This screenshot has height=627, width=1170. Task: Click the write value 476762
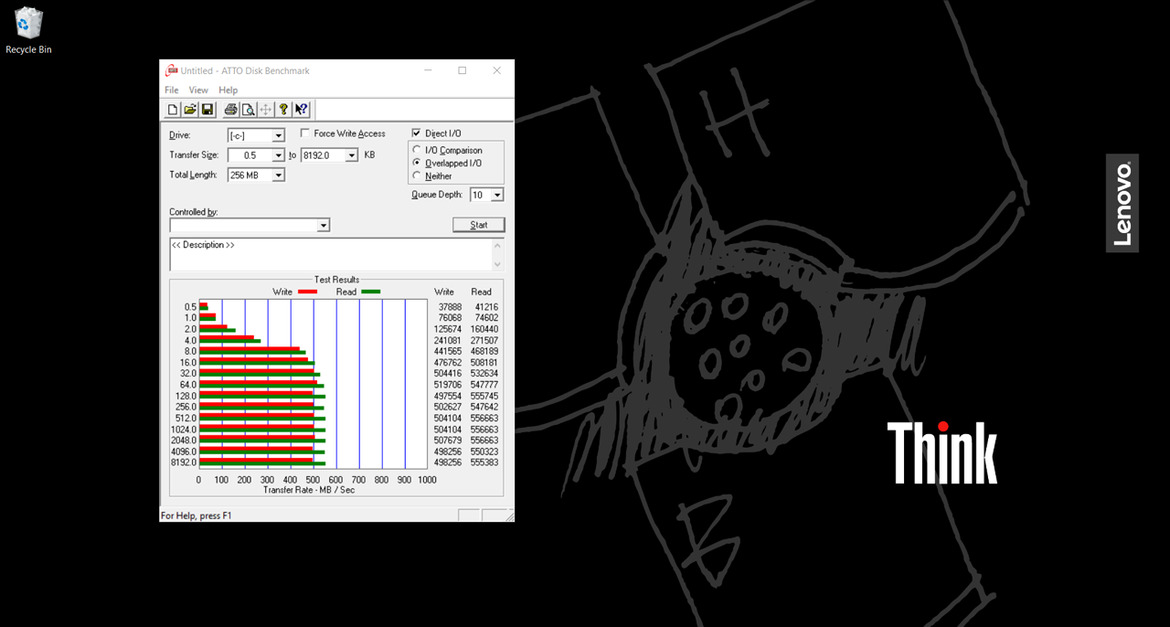(448, 363)
